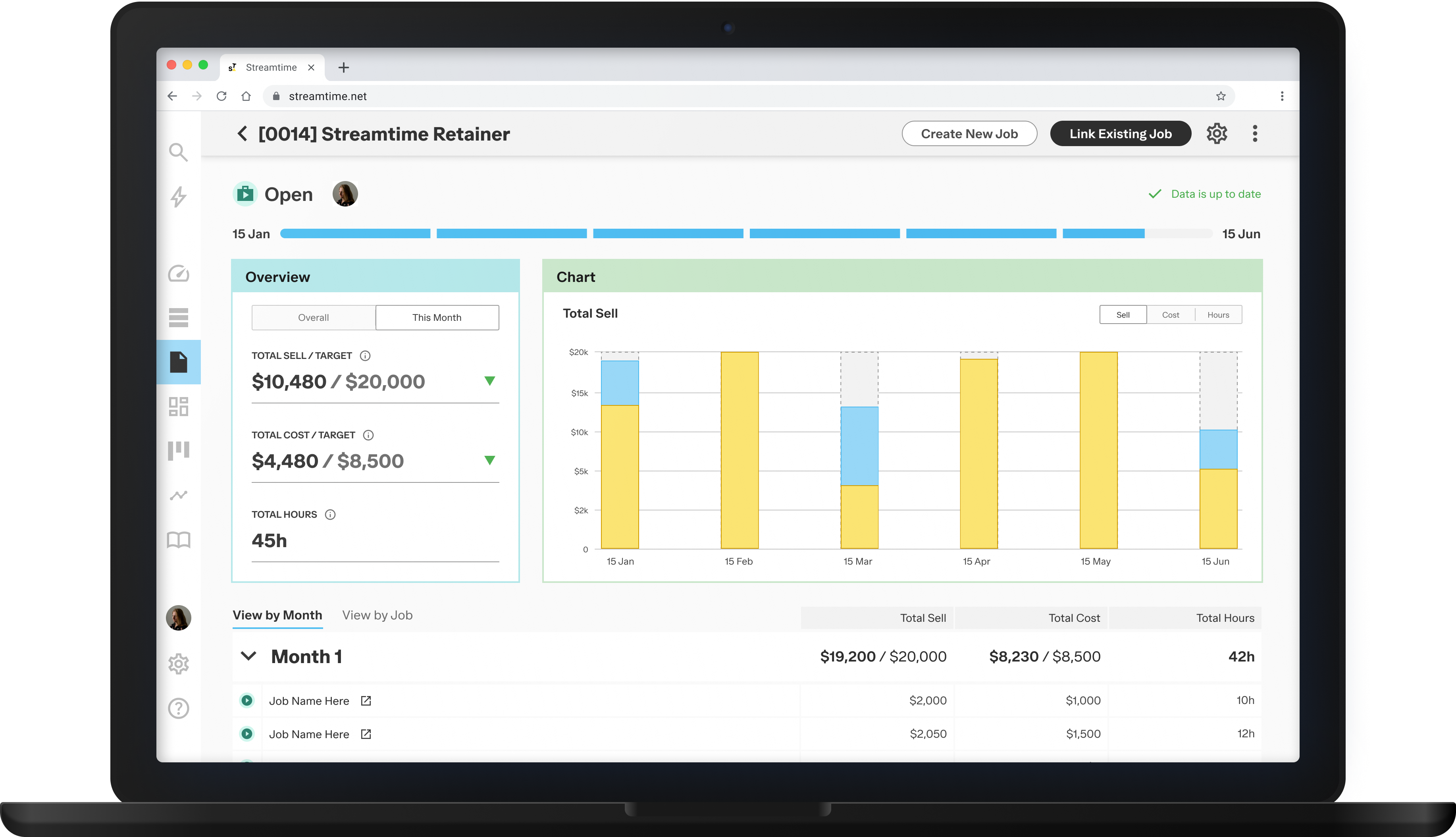Switch overview to This Month
Viewport: 1456px width, 837px height.
point(437,317)
